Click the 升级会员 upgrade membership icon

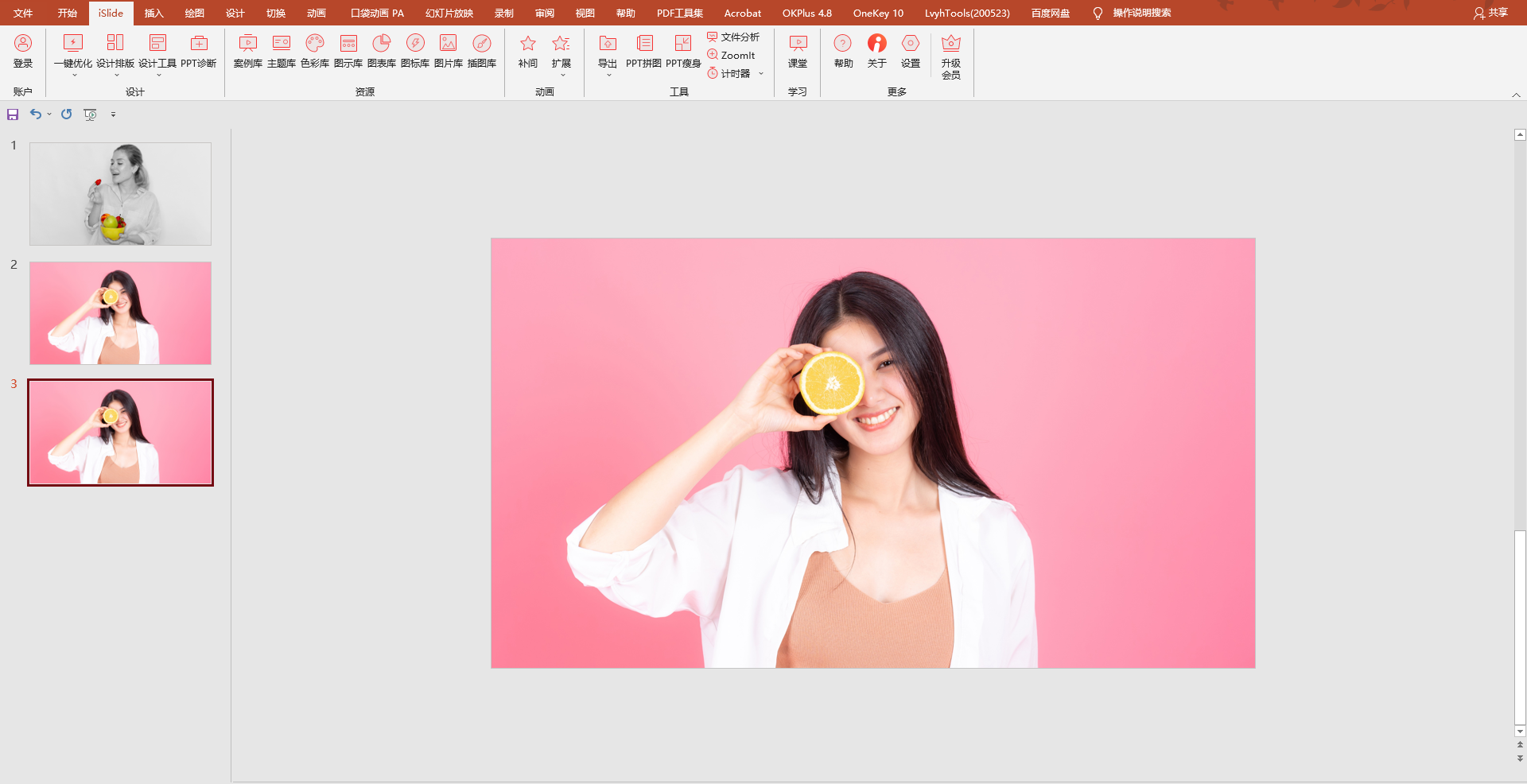pos(951,56)
